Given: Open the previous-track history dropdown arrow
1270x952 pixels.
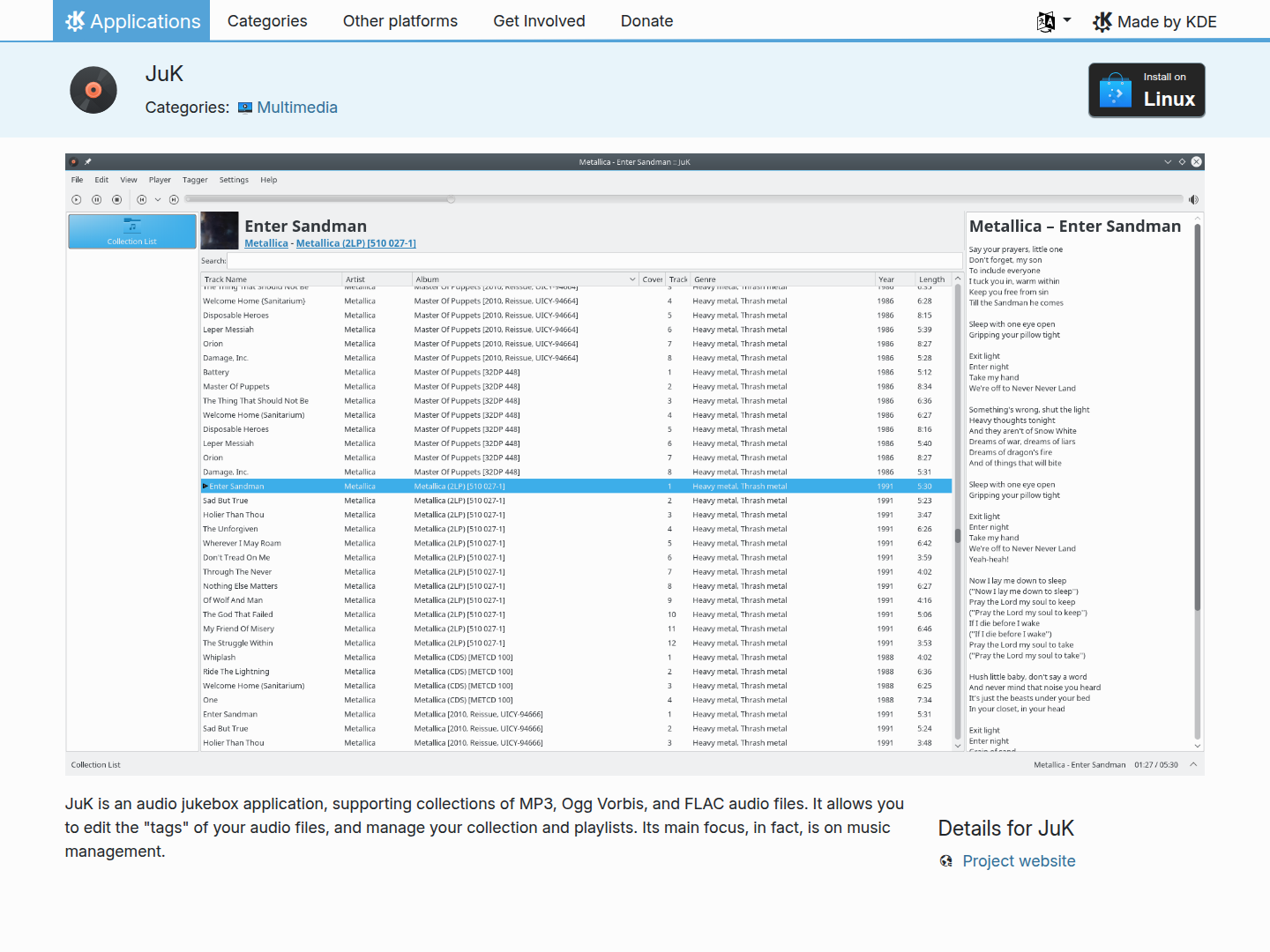Looking at the screenshot, I should [158, 200].
